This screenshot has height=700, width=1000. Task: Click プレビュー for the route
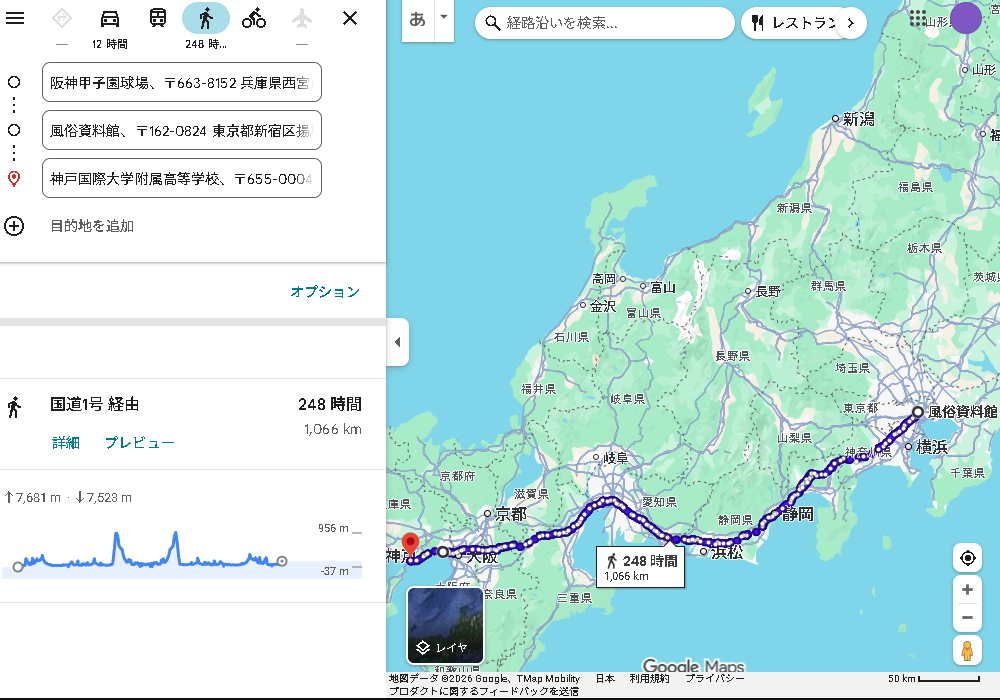140,443
